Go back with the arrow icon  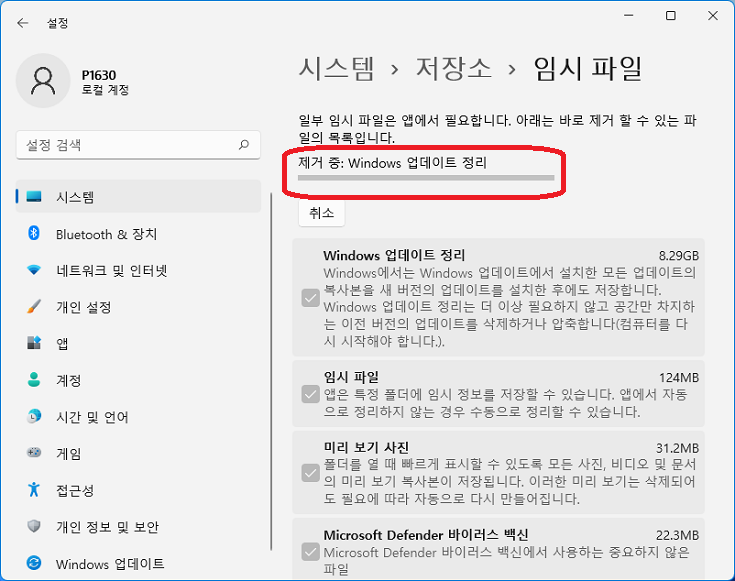tap(22, 23)
